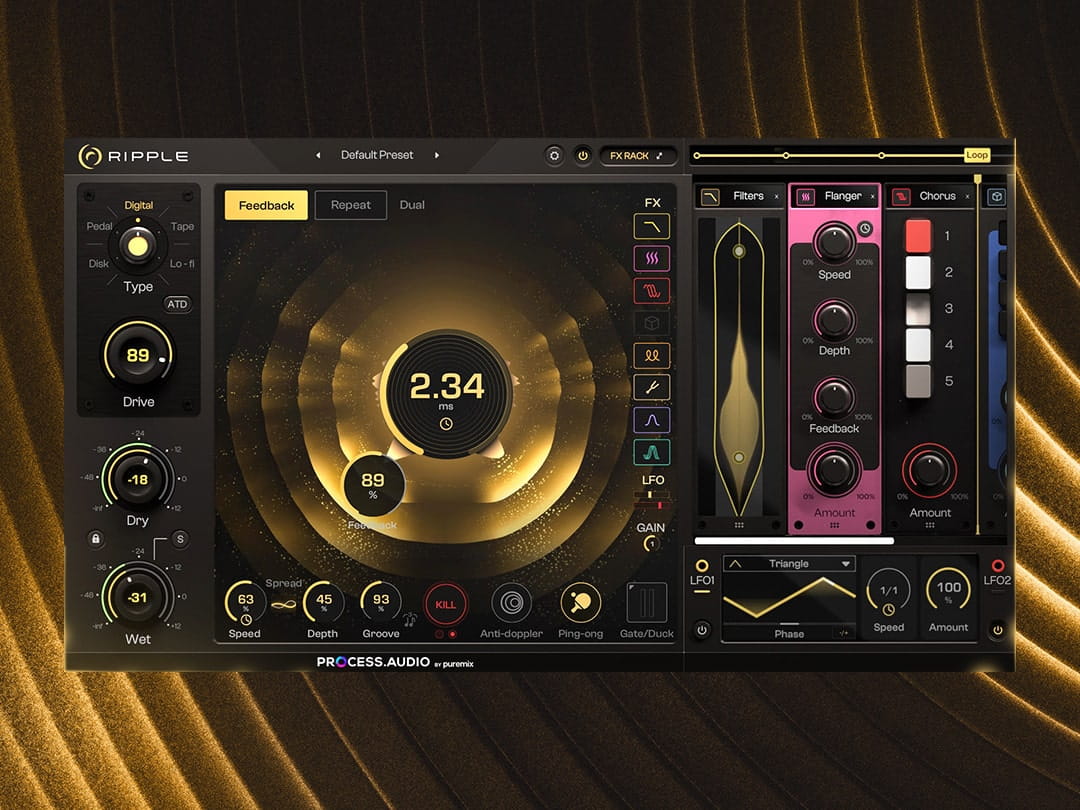Switch to the Feedback tab
Screen dimensions: 1080x810
266,205
